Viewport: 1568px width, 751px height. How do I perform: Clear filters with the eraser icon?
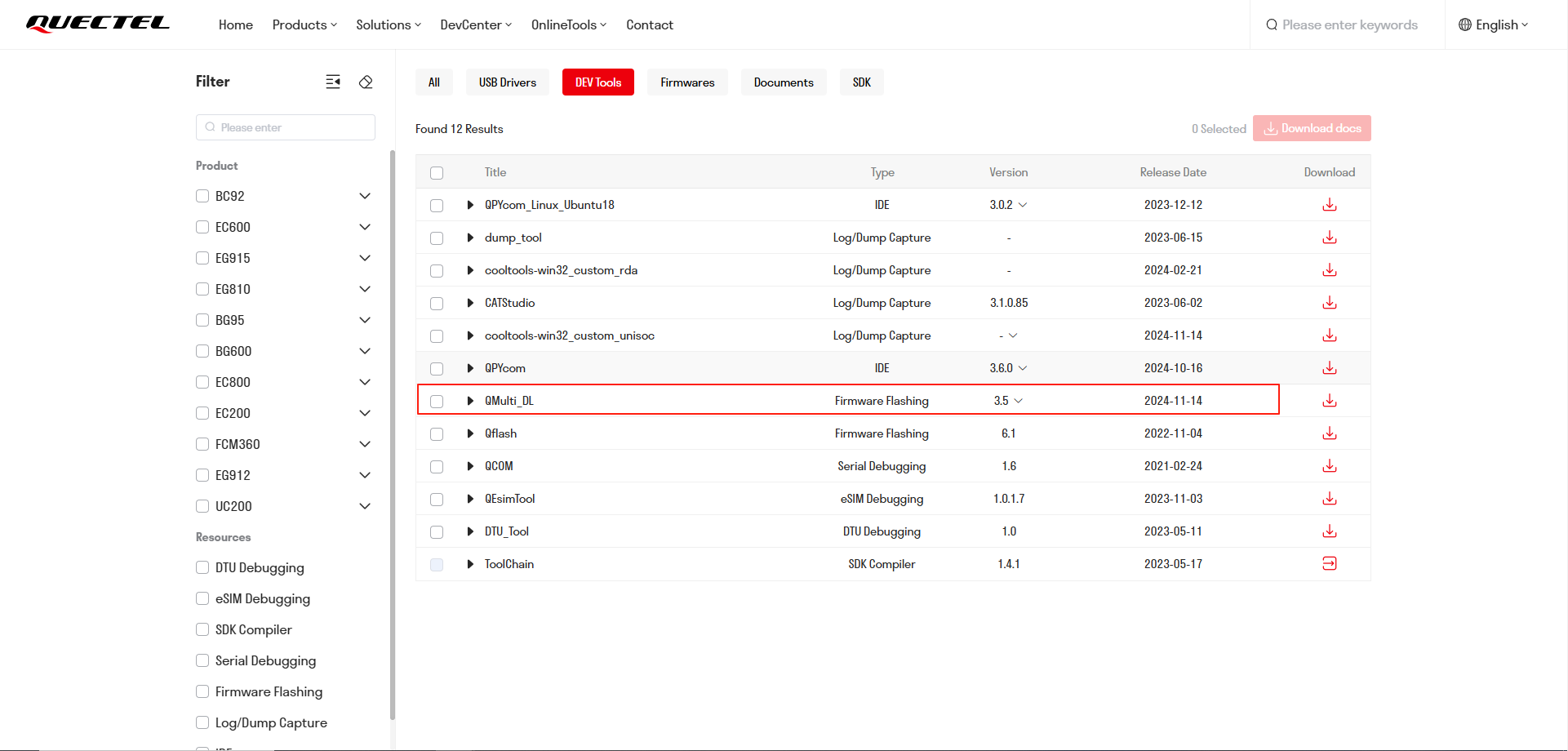pyautogui.click(x=366, y=82)
